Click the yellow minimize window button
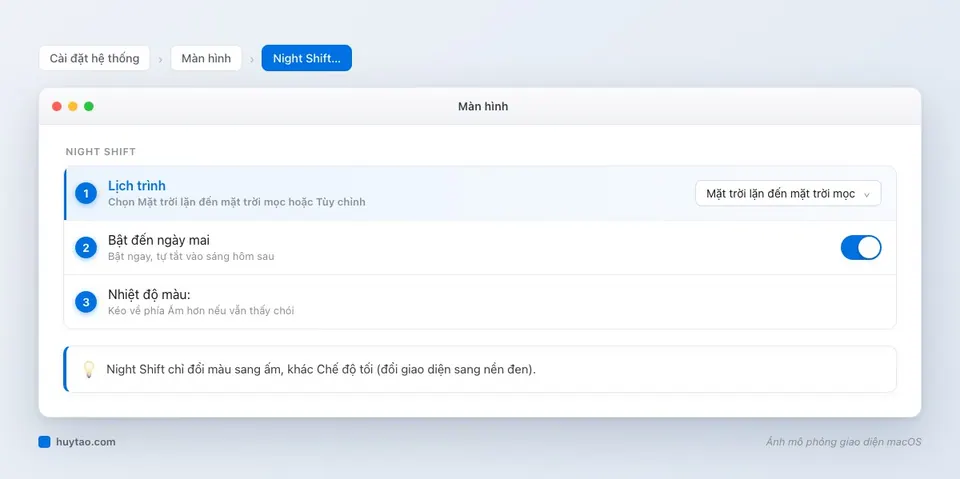The width and height of the screenshot is (960, 479). click(x=73, y=107)
